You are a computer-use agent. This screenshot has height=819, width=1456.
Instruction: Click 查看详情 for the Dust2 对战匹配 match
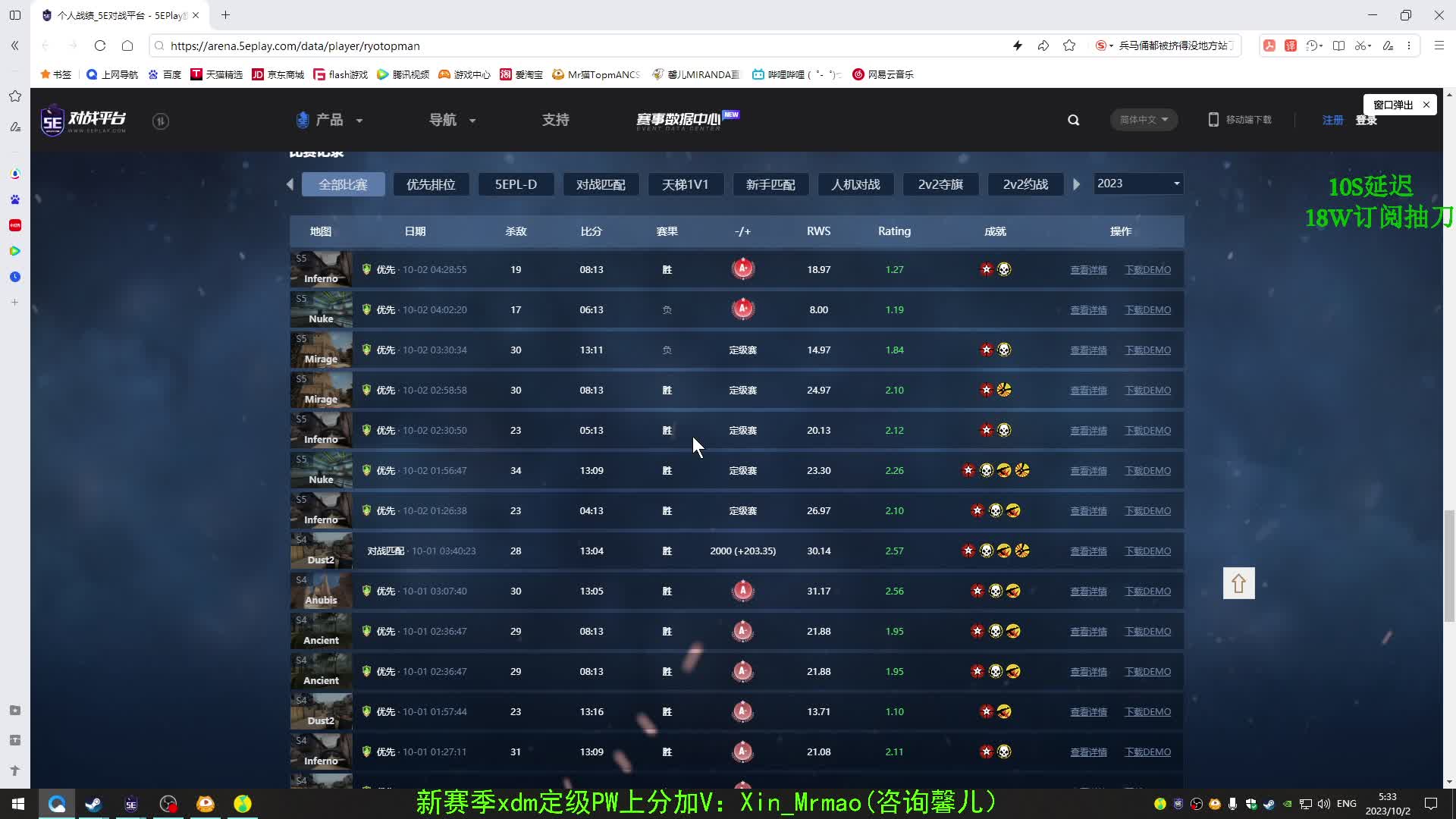(x=1088, y=551)
